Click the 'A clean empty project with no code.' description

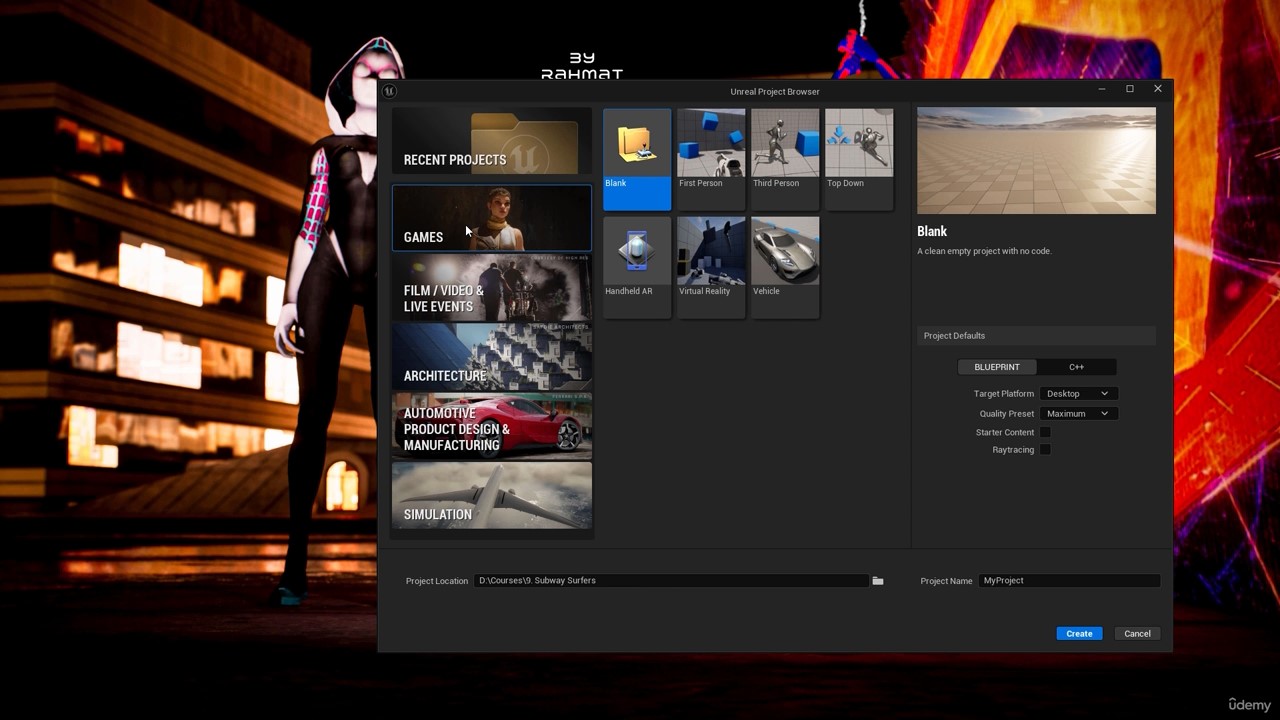pyautogui.click(x=984, y=251)
